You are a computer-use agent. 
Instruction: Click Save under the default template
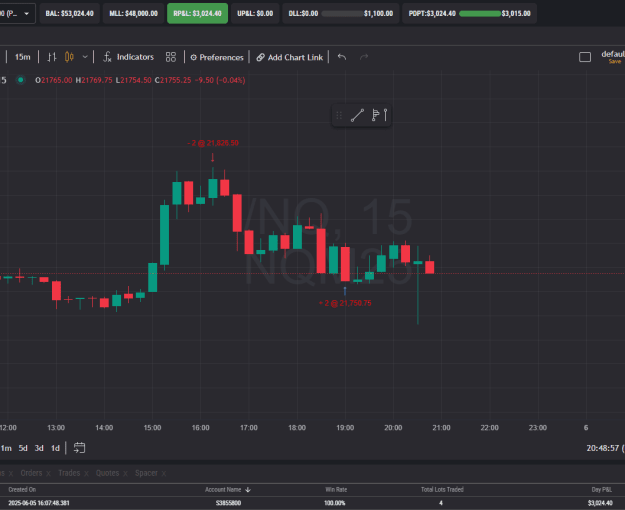pyautogui.click(x=615, y=61)
